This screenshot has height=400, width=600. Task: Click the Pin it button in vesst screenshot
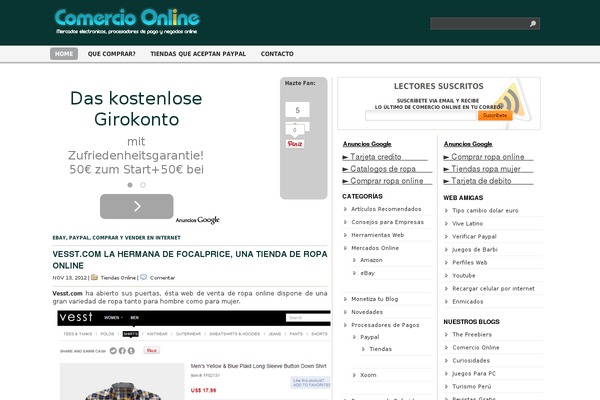(152, 350)
